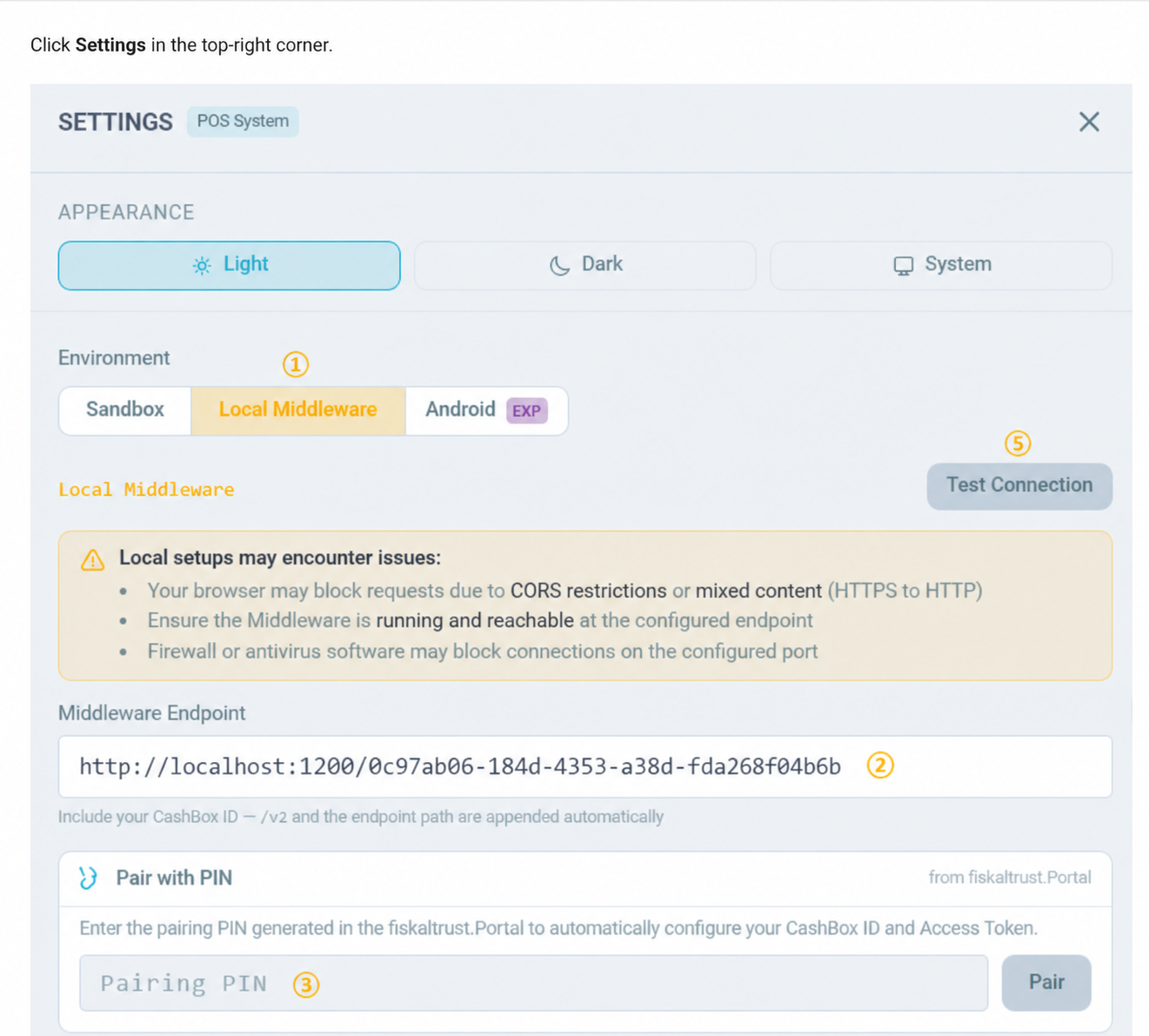Click into the Pairing PIN field

point(533,983)
